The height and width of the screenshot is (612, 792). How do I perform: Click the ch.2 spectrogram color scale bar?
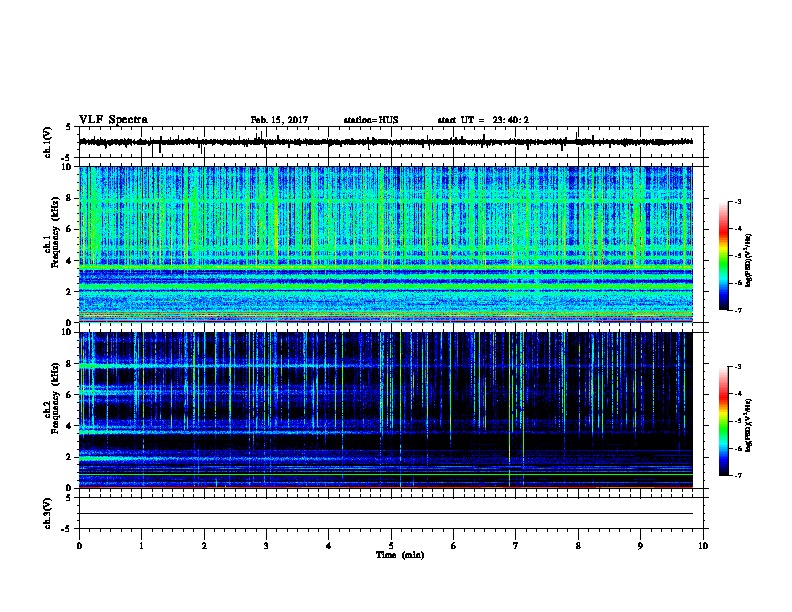pos(724,421)
